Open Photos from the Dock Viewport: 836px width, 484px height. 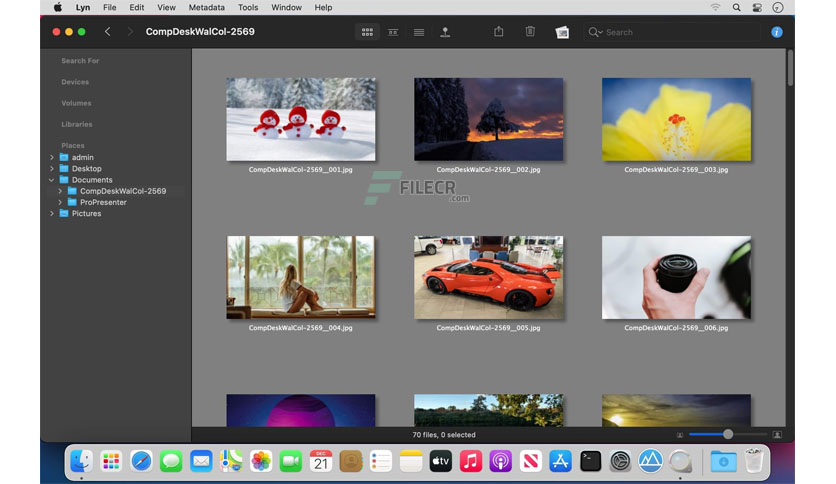point(261,461)
